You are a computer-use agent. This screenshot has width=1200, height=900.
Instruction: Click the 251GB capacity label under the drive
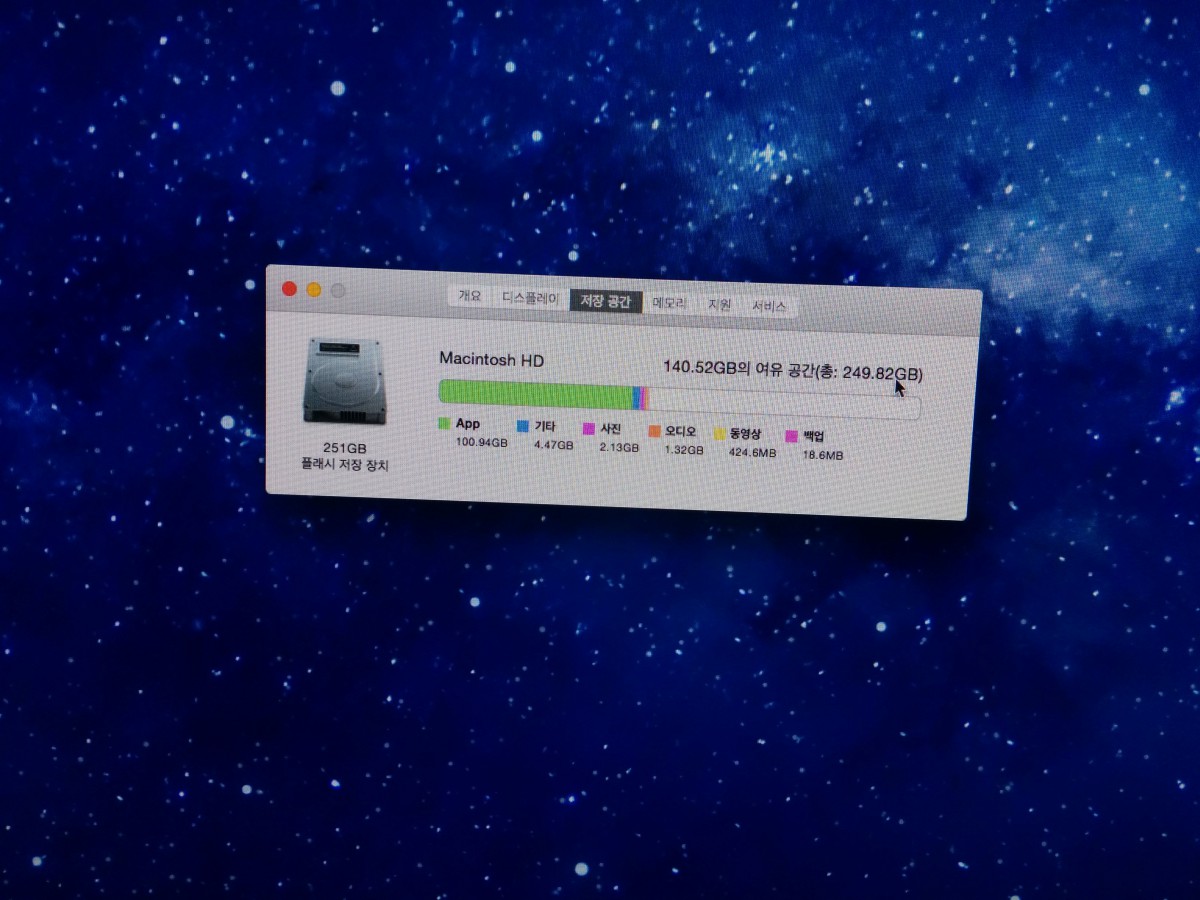tap(344, 448)
